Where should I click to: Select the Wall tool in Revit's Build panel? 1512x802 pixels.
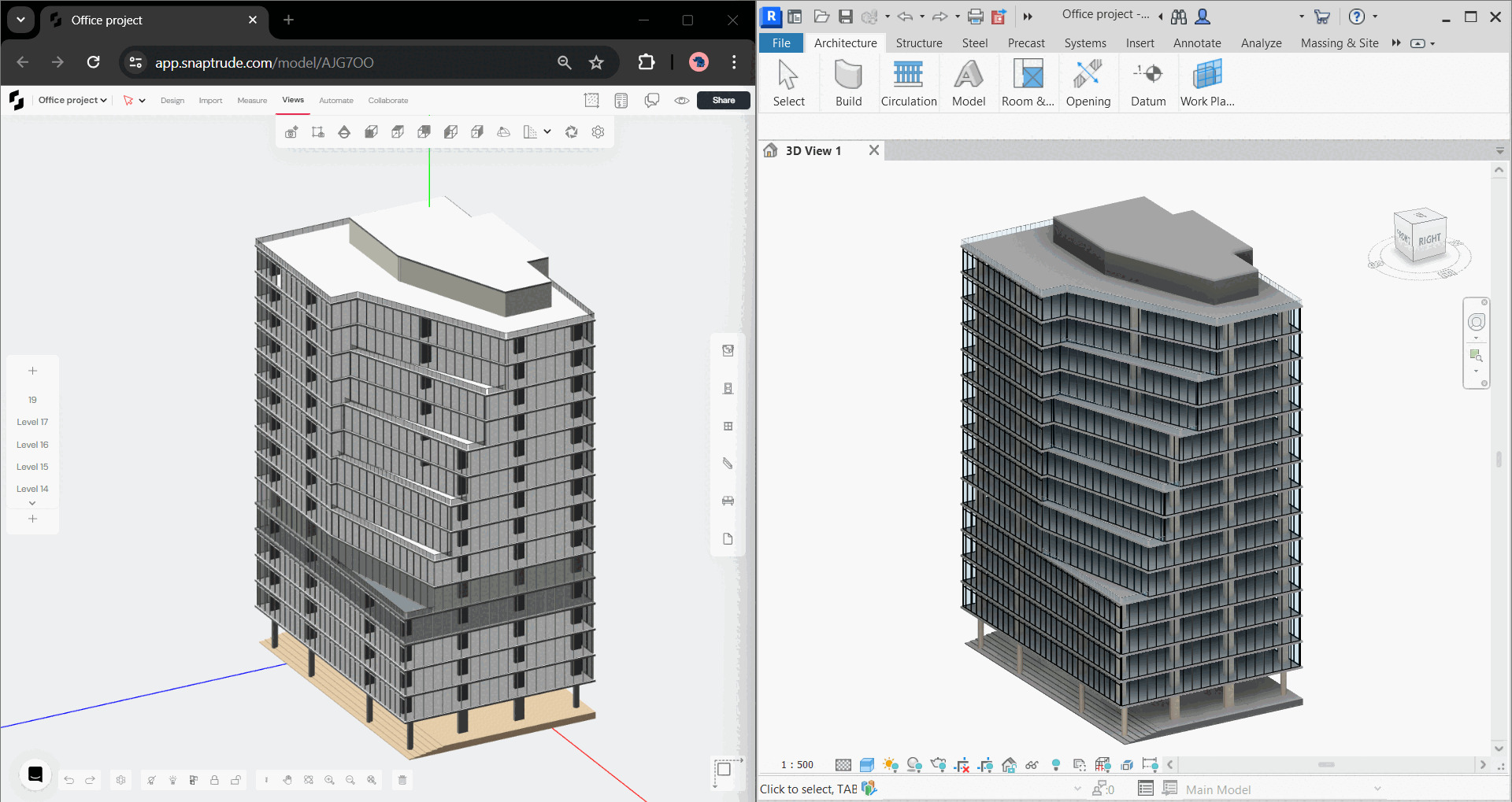coord(847,83)
